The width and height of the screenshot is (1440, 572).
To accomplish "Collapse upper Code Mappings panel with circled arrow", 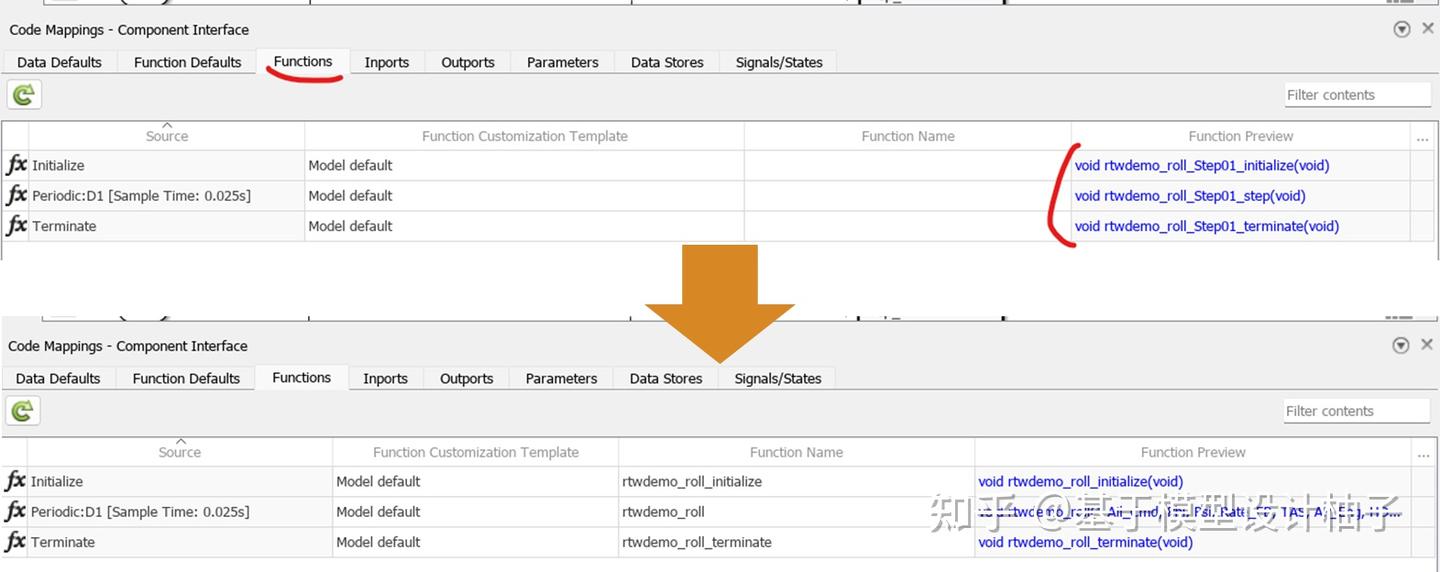I will click(x=1401, y=29).
